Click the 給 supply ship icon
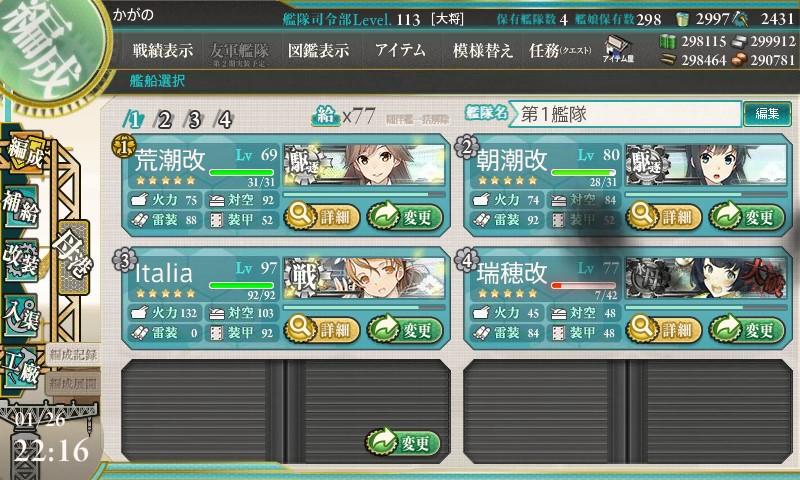This screenshot has height=480, width=800. 325,116
